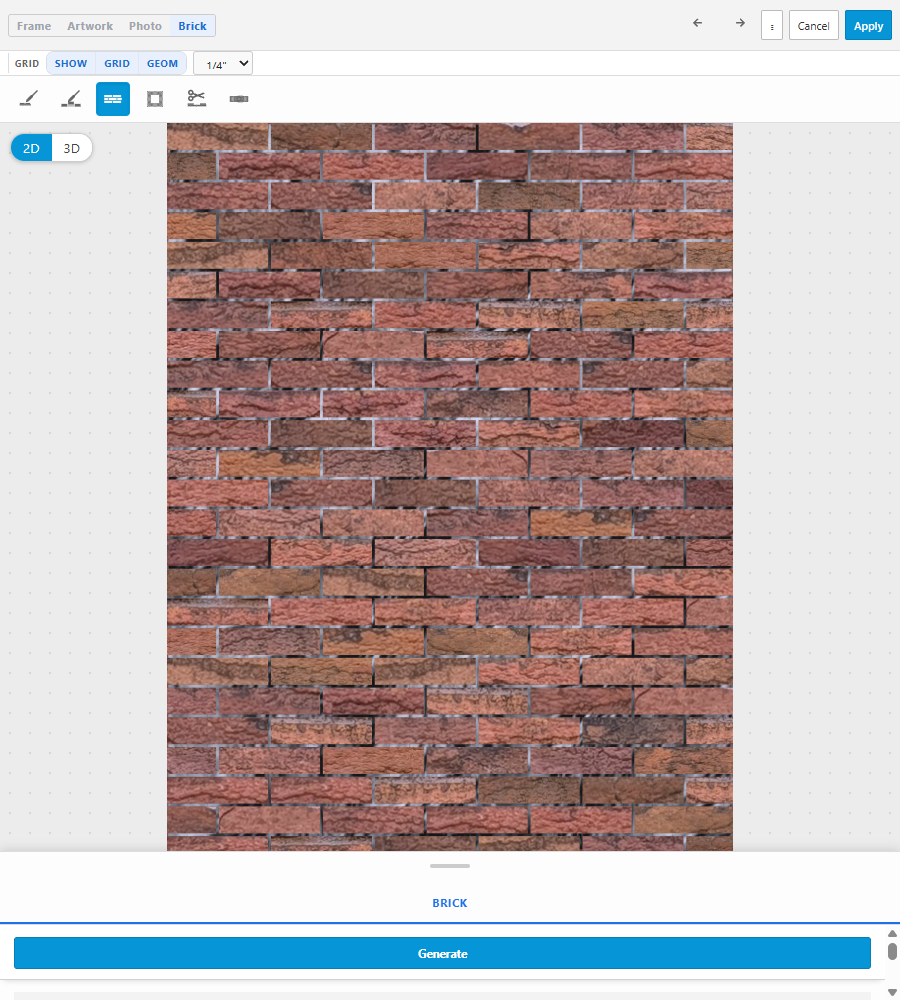Click the brick wall preview canvas
The width and height of the screenshot is (900, 1000).
pos(450,487)
